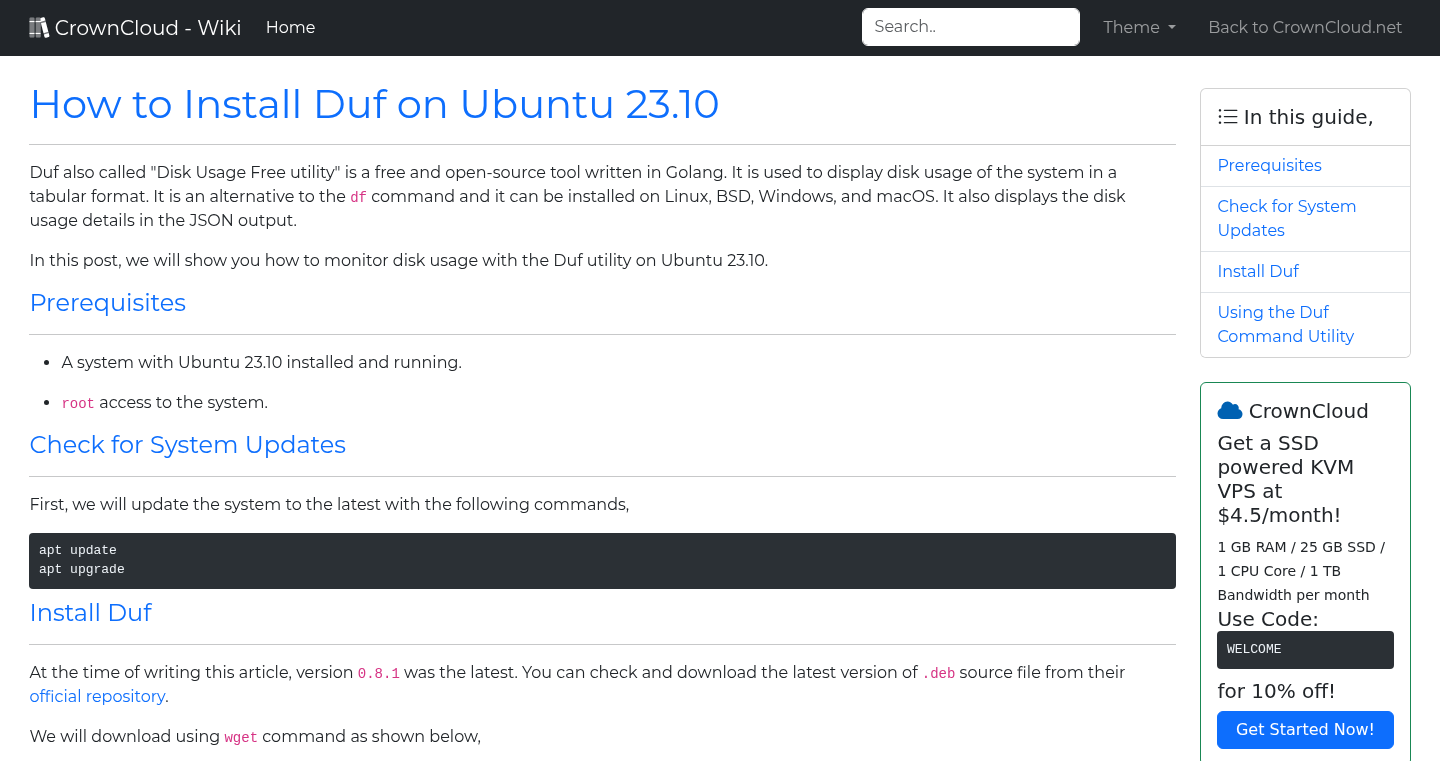Open the Theme dropdown in the navbar
Screen dimensions: 1440x761
click(x=1138, y=27)
